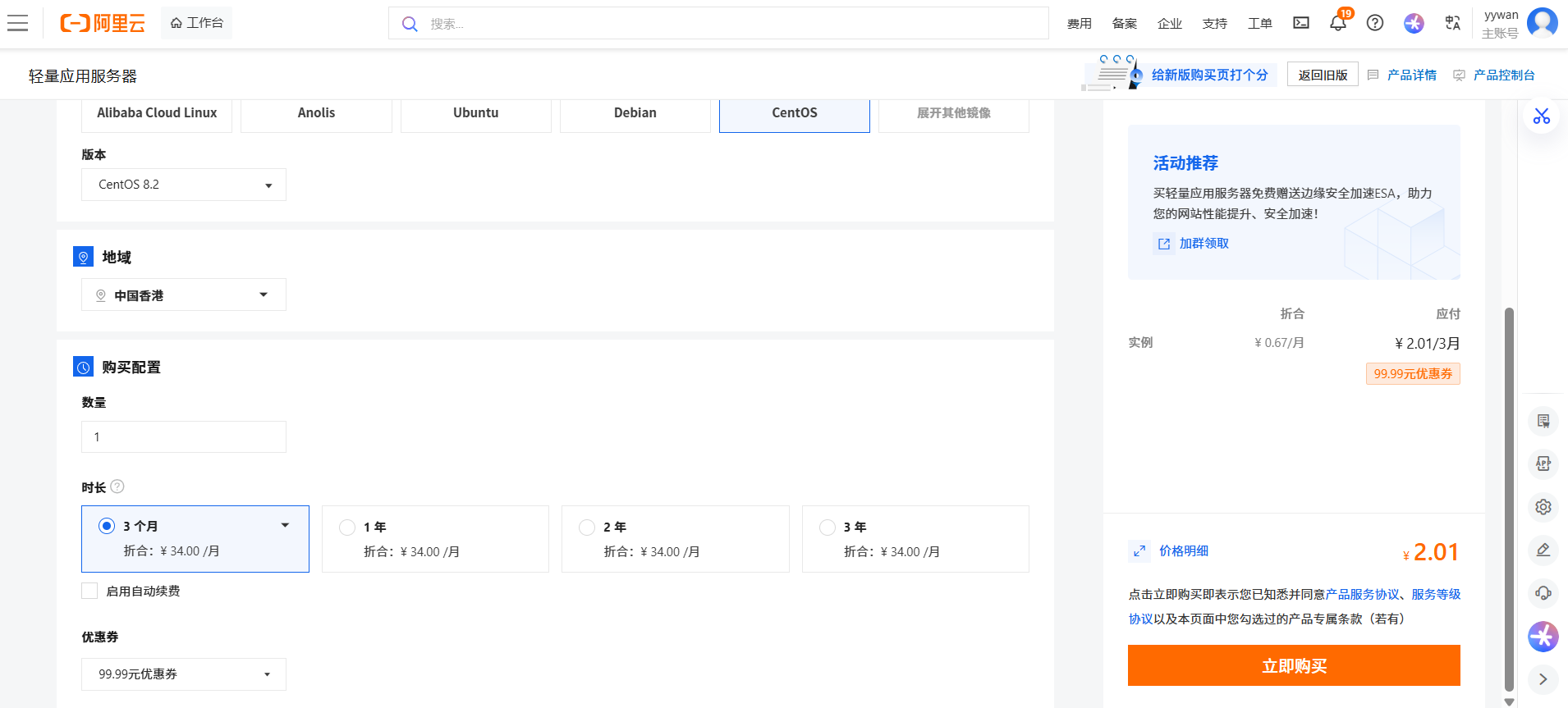The image size is (1568, 708).
Task: Click the user avatar icon
Action: 1542,23
